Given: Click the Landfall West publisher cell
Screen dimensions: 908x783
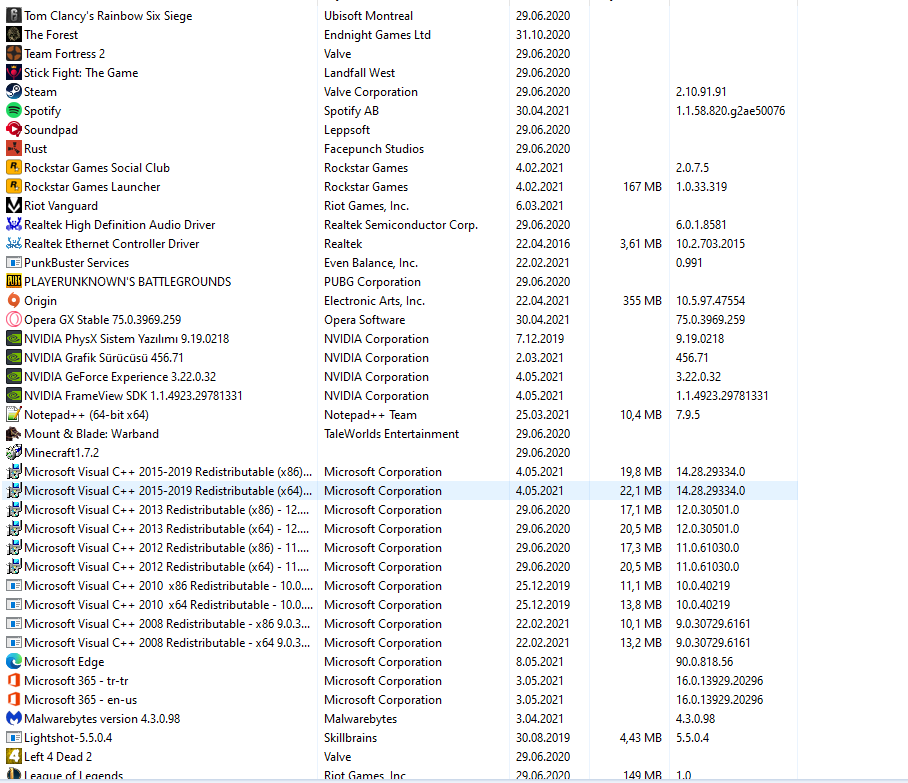Looking at the screenshot, I should [359, 73].
